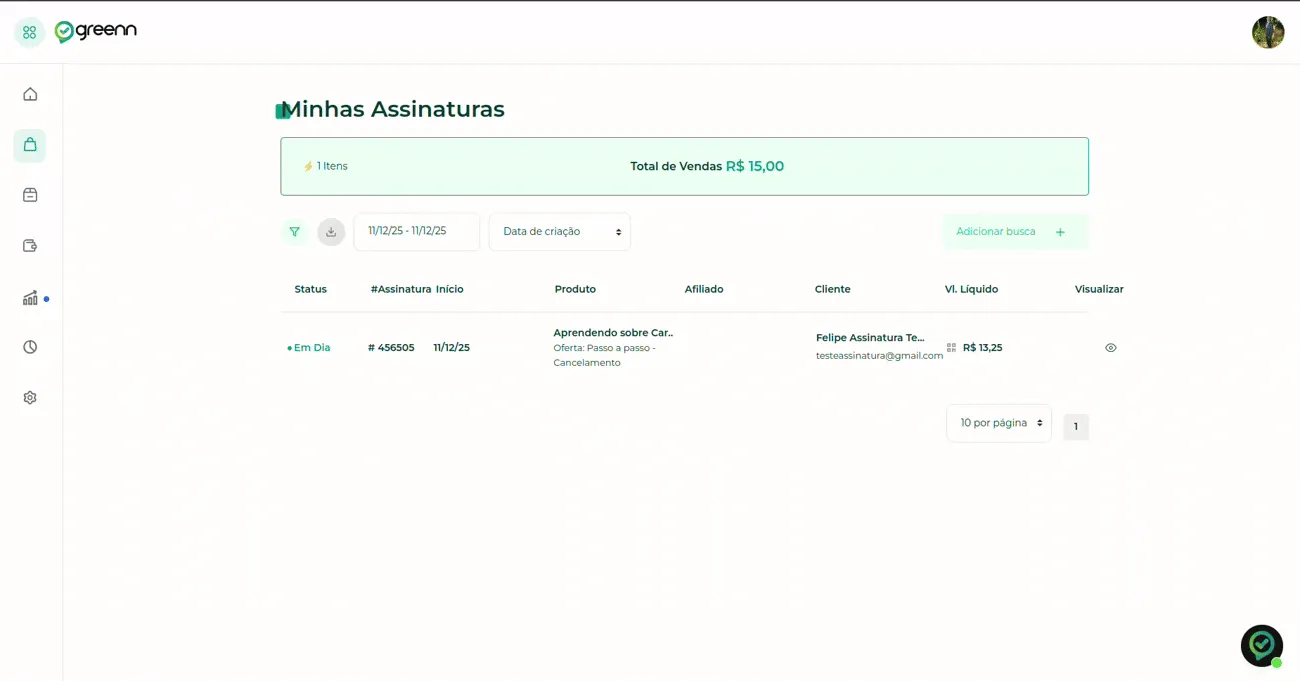
Task: Click the grid icon beside R$ 13,25
Action: 951,348
